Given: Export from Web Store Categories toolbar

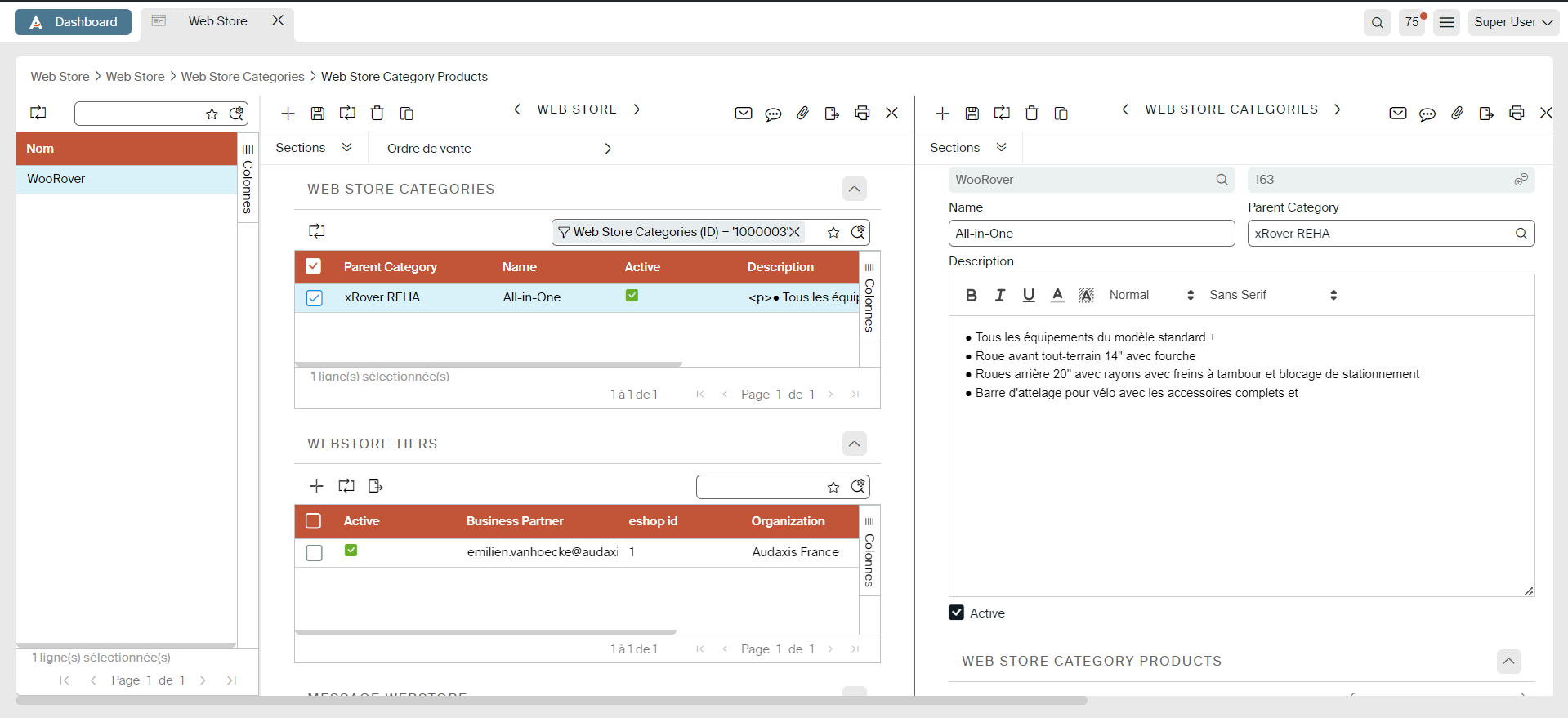Looking at the screenshot, I should click(1486, 114).
